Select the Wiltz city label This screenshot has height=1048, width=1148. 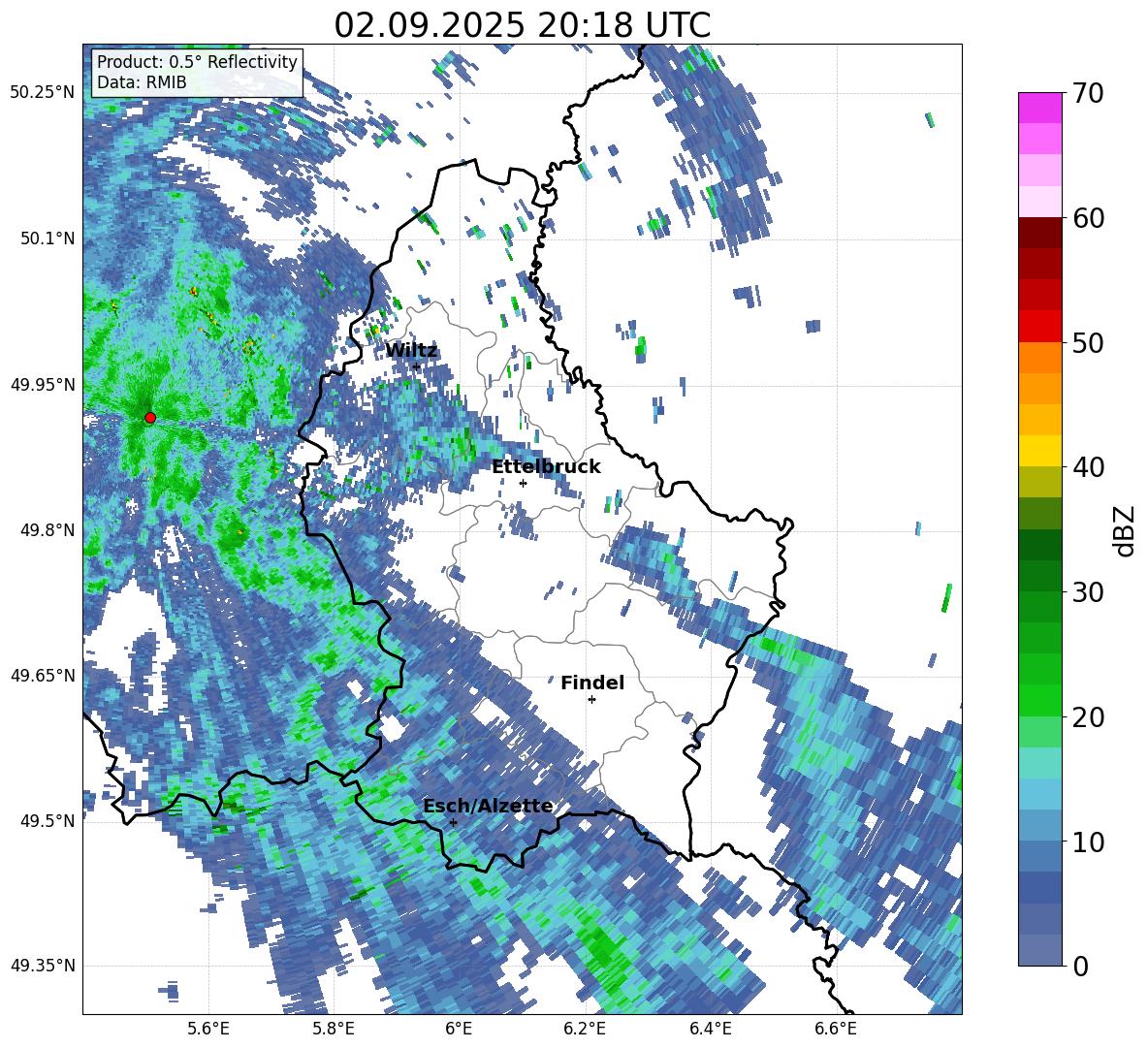(411, 351)
